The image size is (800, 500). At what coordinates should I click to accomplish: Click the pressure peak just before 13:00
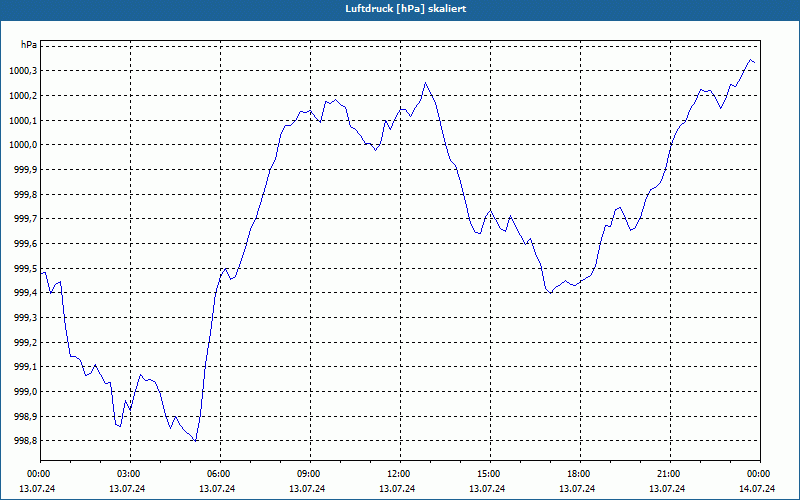coord(425,83)
